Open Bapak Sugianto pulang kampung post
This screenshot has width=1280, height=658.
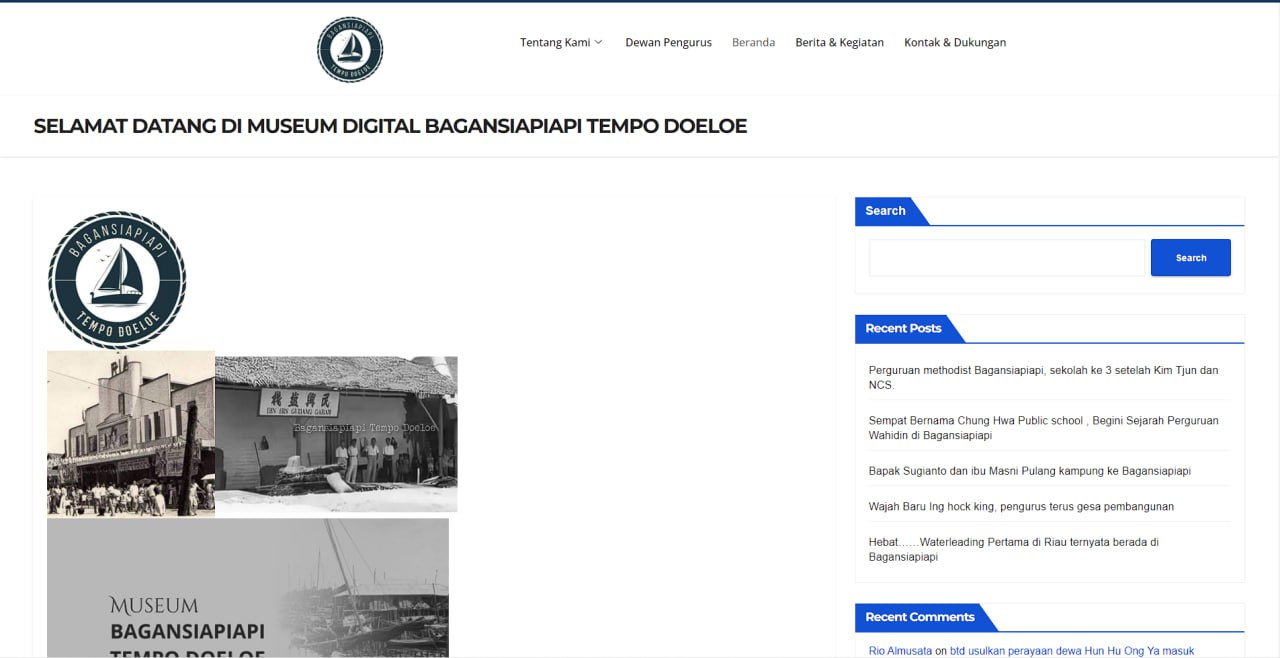1029,471
